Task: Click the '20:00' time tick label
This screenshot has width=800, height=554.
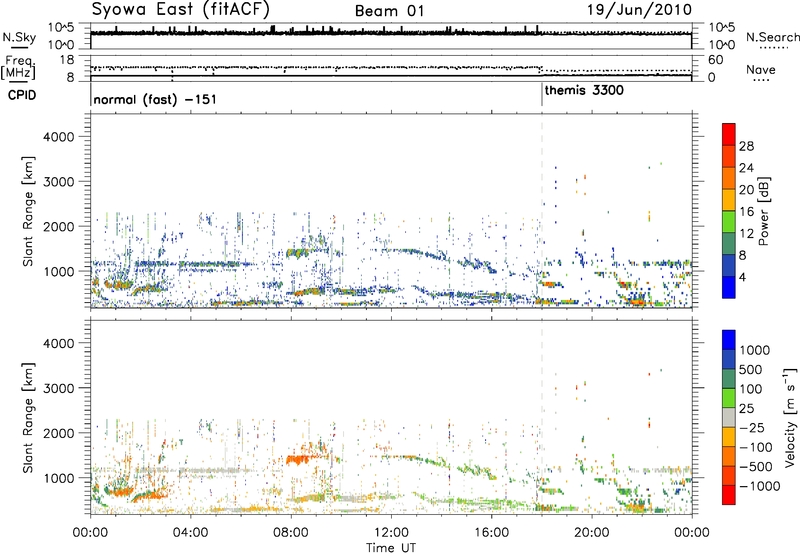Action: pyautogui.click(x=591, y=533)
